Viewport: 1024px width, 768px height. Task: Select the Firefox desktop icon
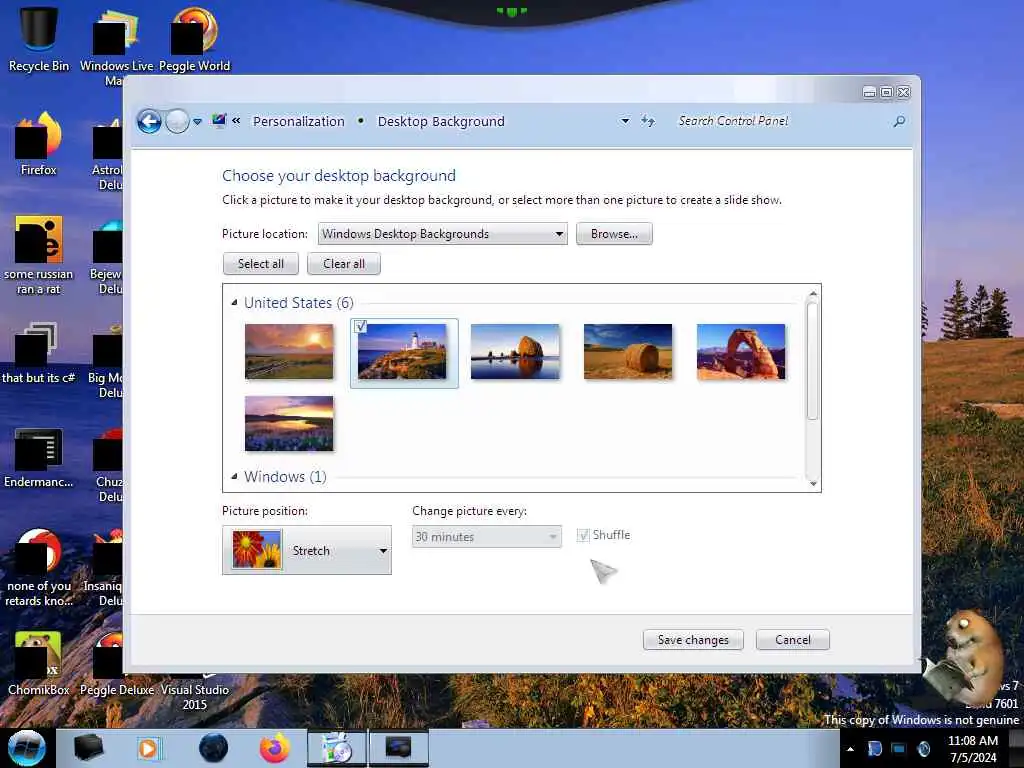[x=39, y=144]
